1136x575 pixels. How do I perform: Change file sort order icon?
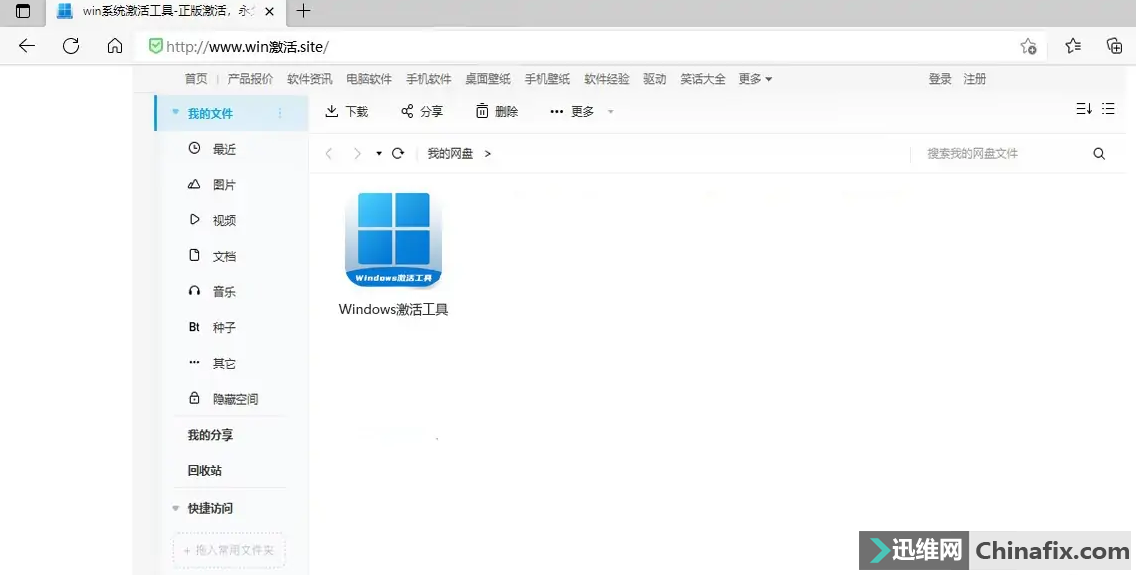1084,109
